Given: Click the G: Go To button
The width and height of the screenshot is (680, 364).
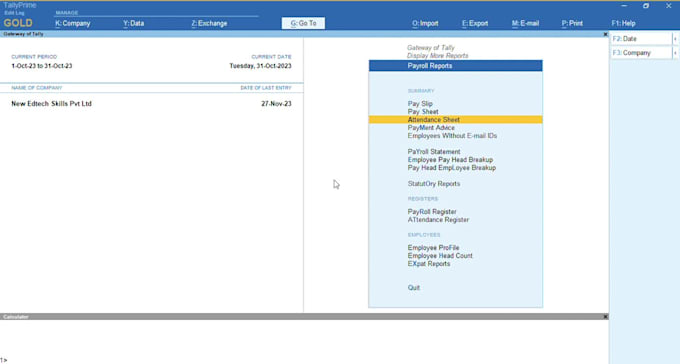Looking at the screenshot, I should pyautogui.click(x=303, y=23).
